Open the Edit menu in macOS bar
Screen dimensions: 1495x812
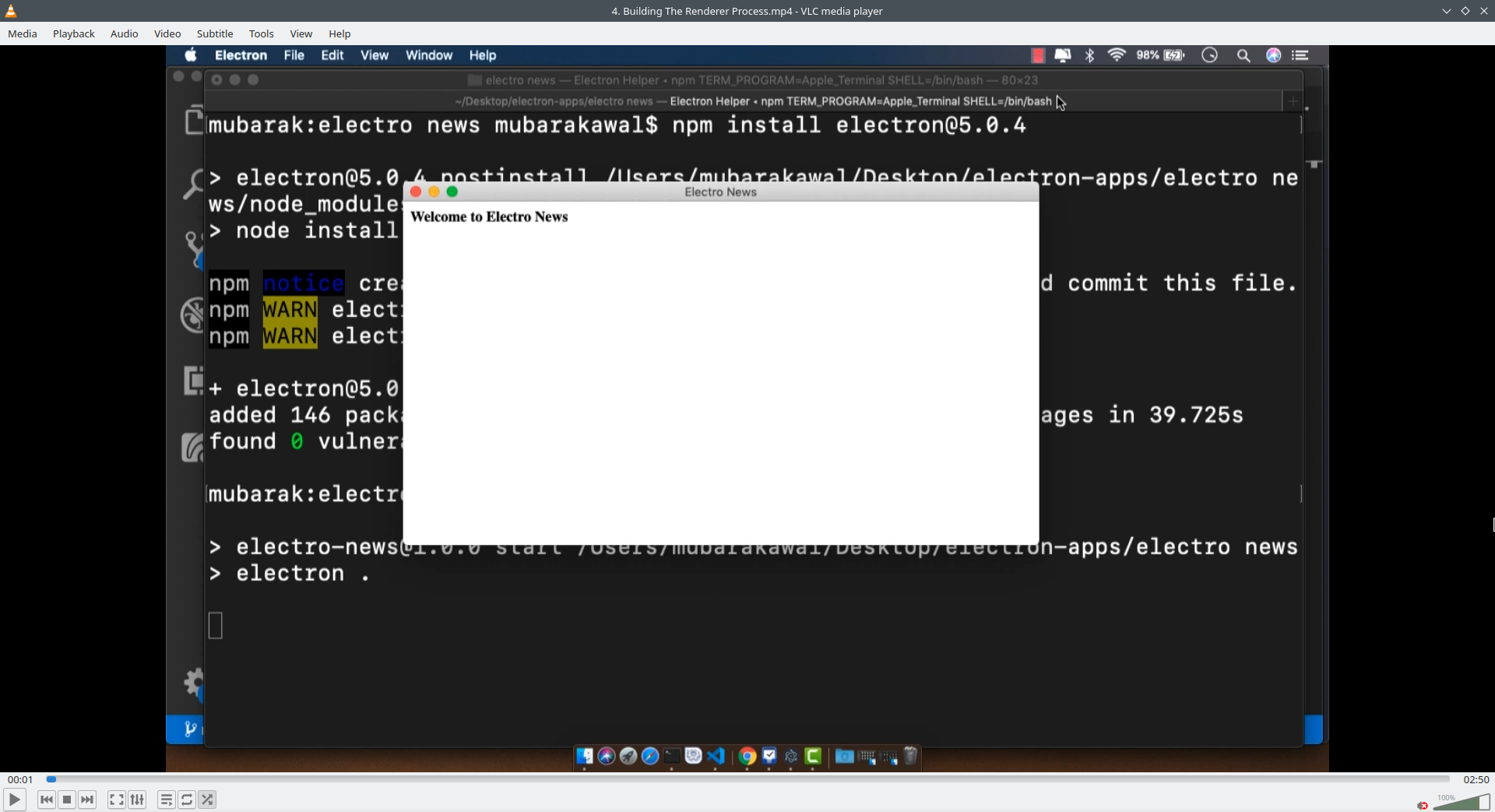pos(332,55)
